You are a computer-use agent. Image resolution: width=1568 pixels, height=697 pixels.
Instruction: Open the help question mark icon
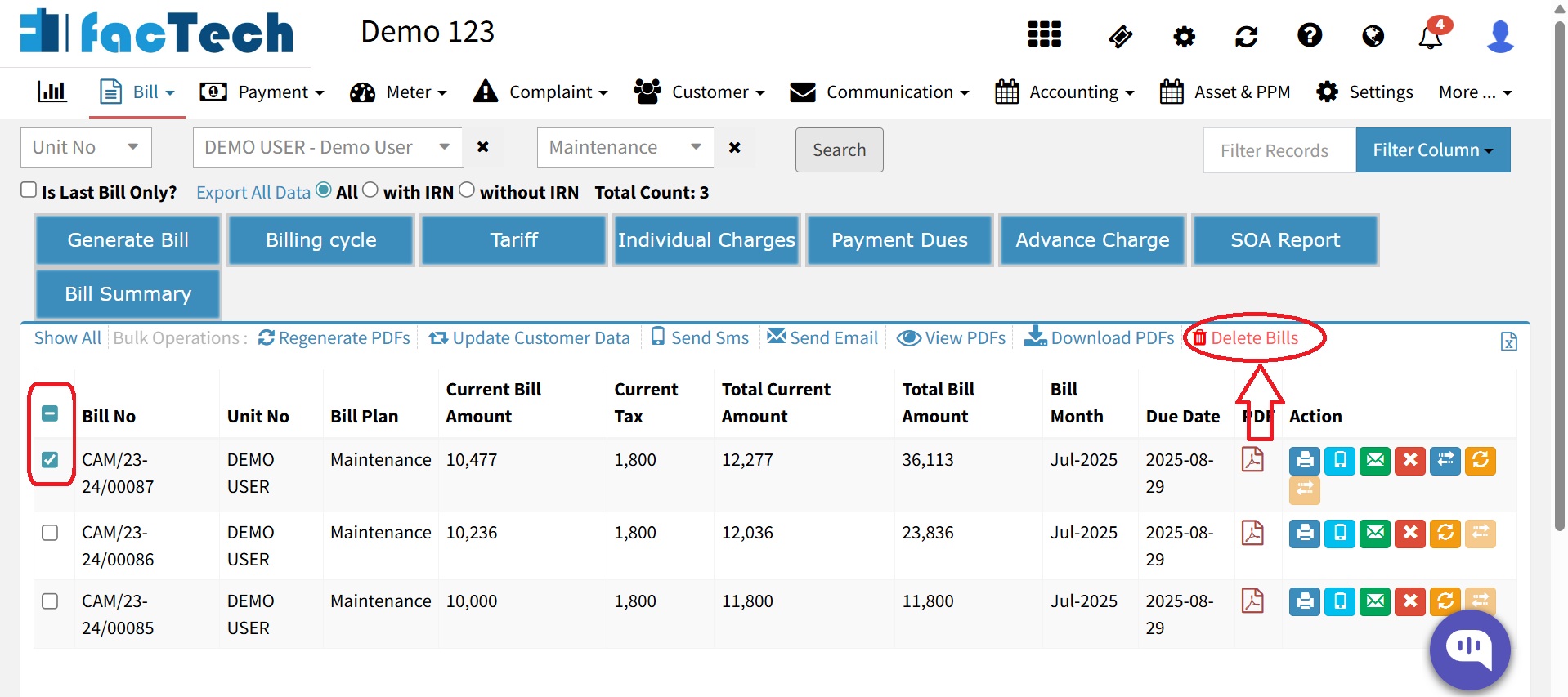tap(1310, 36)
